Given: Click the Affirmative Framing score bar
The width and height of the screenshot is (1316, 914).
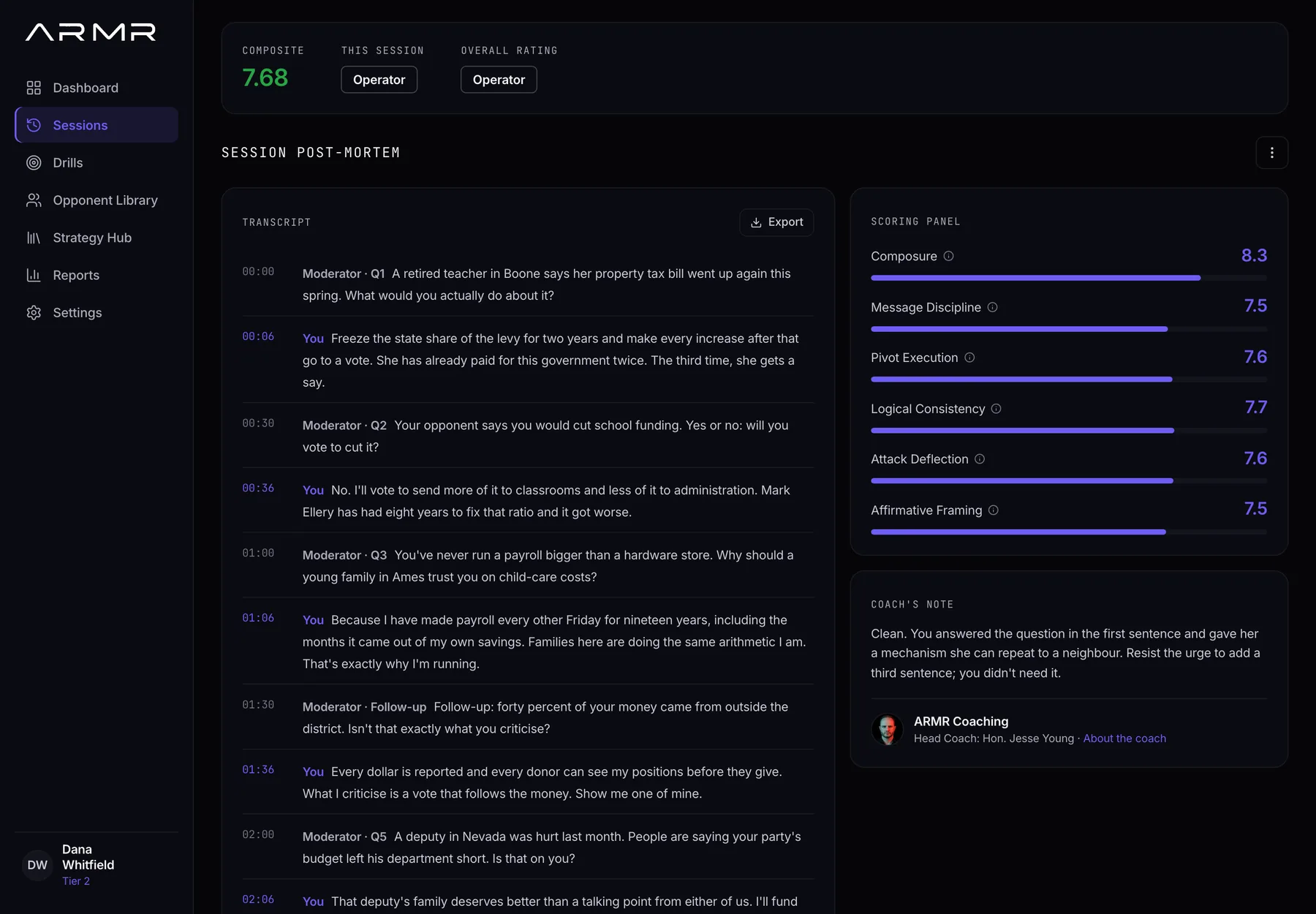Looking at the screenshot, I should 1068,532.
